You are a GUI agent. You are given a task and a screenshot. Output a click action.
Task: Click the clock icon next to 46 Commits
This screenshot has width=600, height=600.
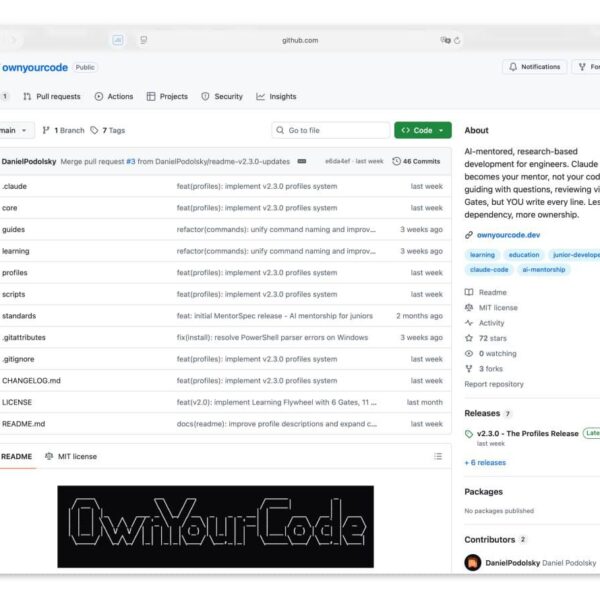tap(396, 161)
